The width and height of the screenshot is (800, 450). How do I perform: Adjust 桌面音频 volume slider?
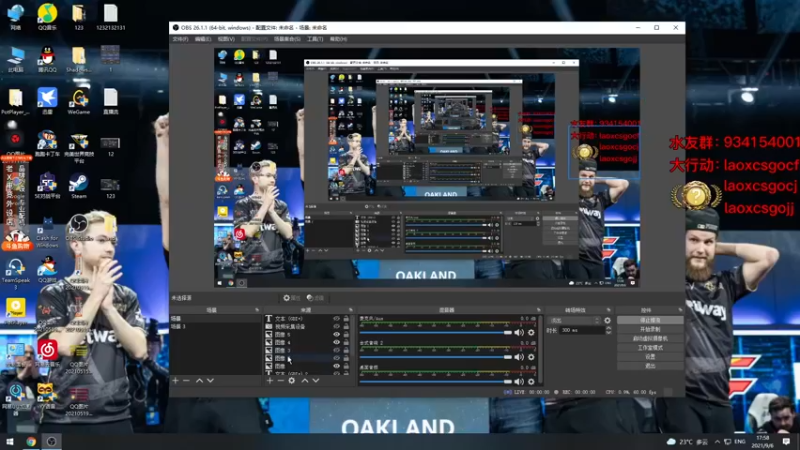point(436,381)
